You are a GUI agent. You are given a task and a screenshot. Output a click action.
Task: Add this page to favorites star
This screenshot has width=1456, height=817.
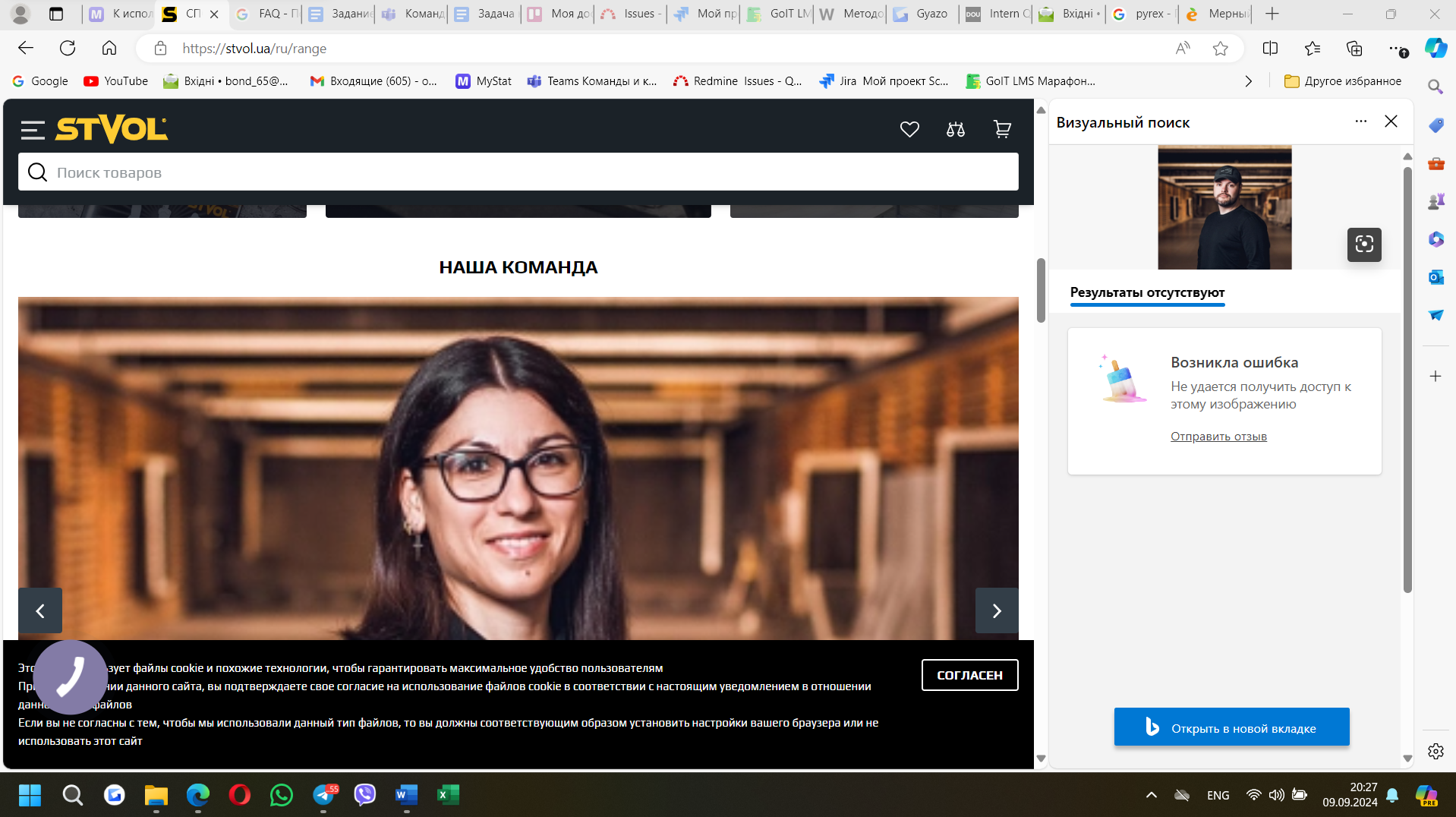coord(1220,49)
